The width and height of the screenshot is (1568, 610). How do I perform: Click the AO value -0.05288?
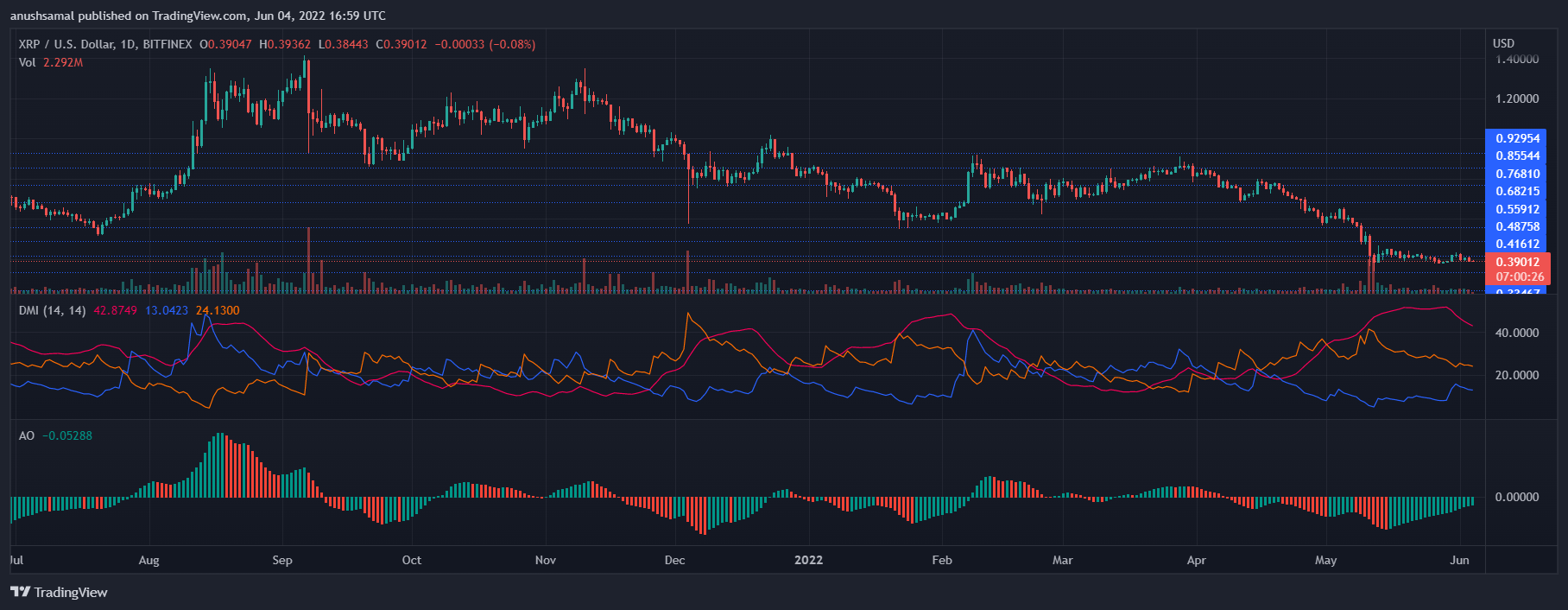[x=67, y=435]
